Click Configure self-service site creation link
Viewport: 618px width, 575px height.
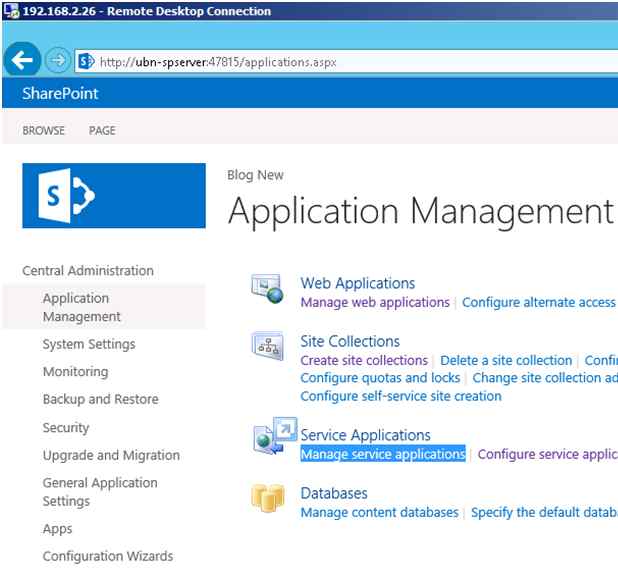[401, 396]
